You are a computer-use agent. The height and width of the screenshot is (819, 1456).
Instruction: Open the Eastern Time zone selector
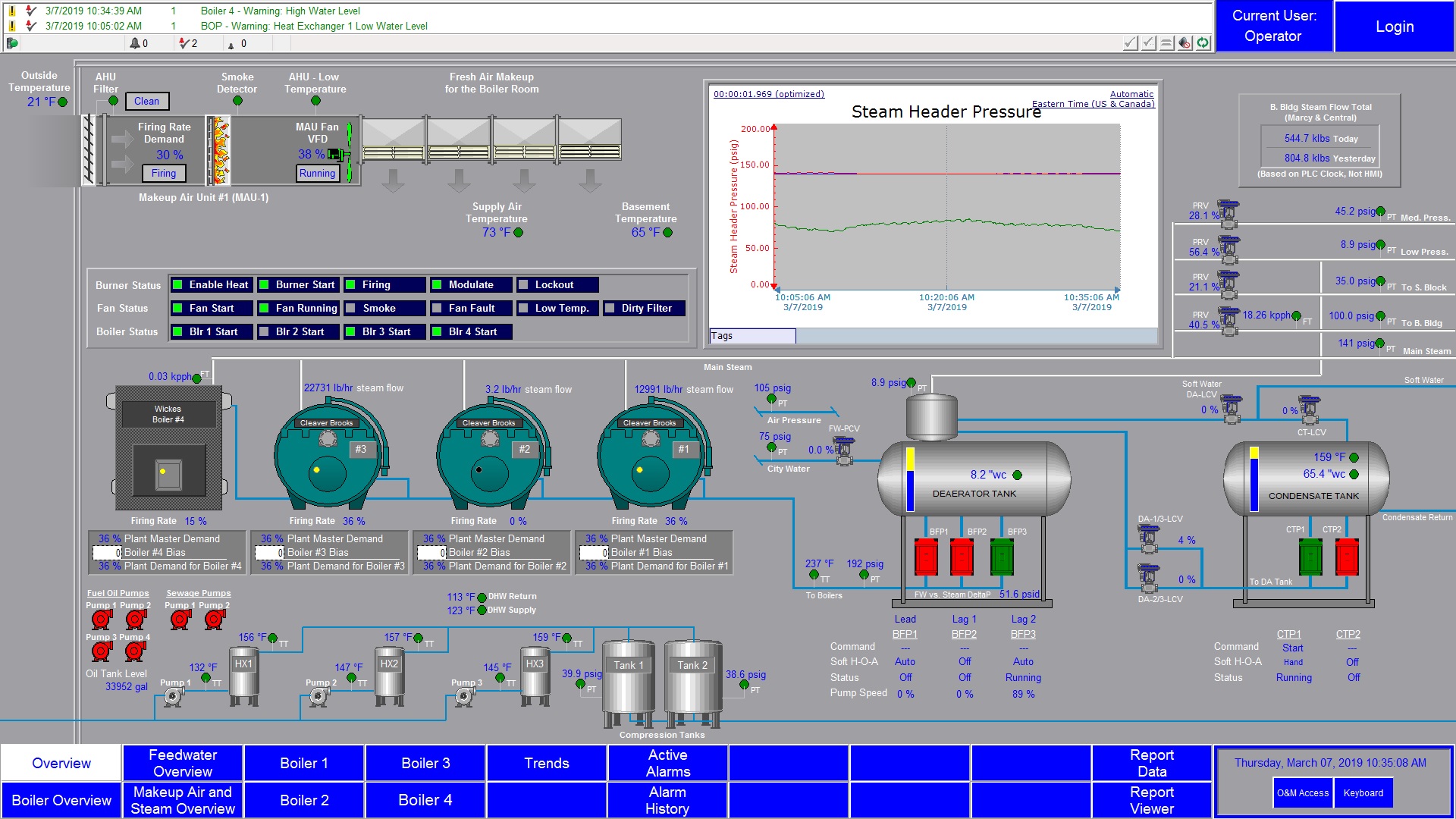click(1092, 104)
